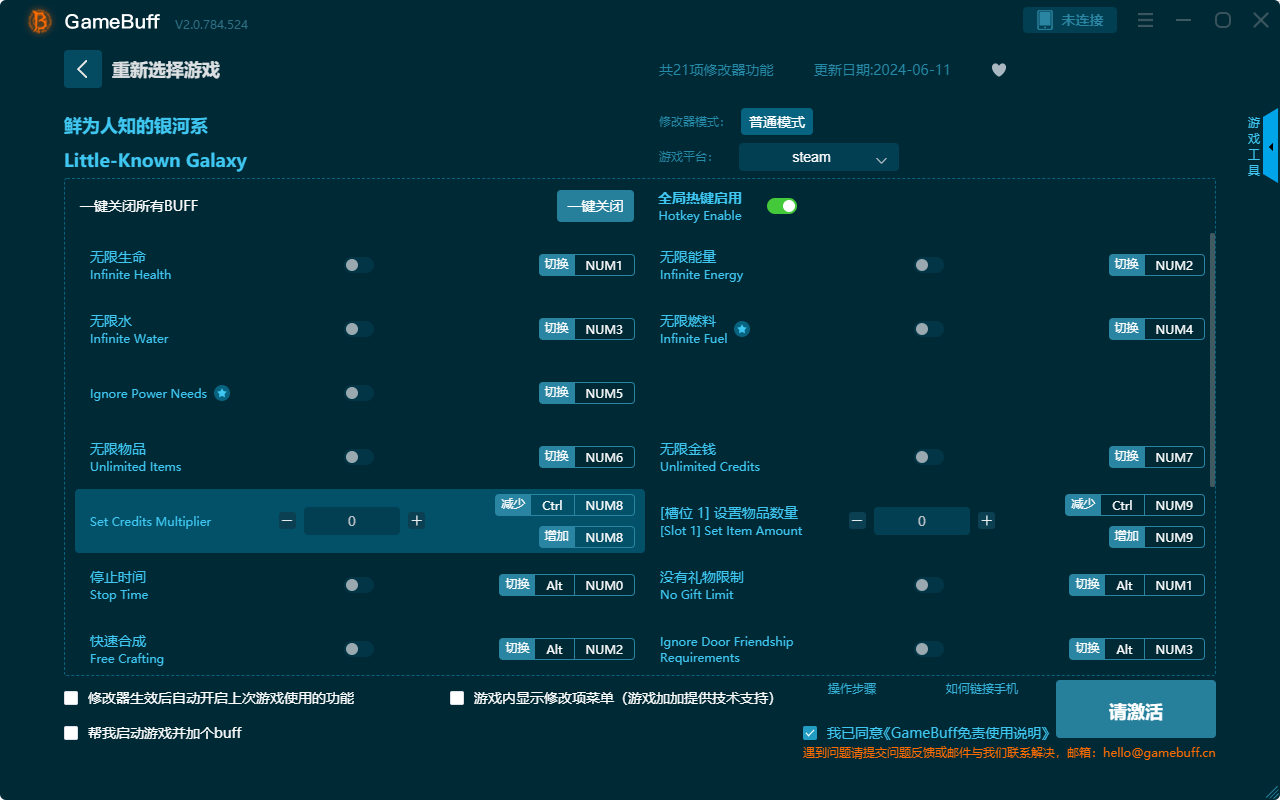
Task: Click 重新选择游戏 reselect game label
Action: pyautogui.click(x=166, y=70)
